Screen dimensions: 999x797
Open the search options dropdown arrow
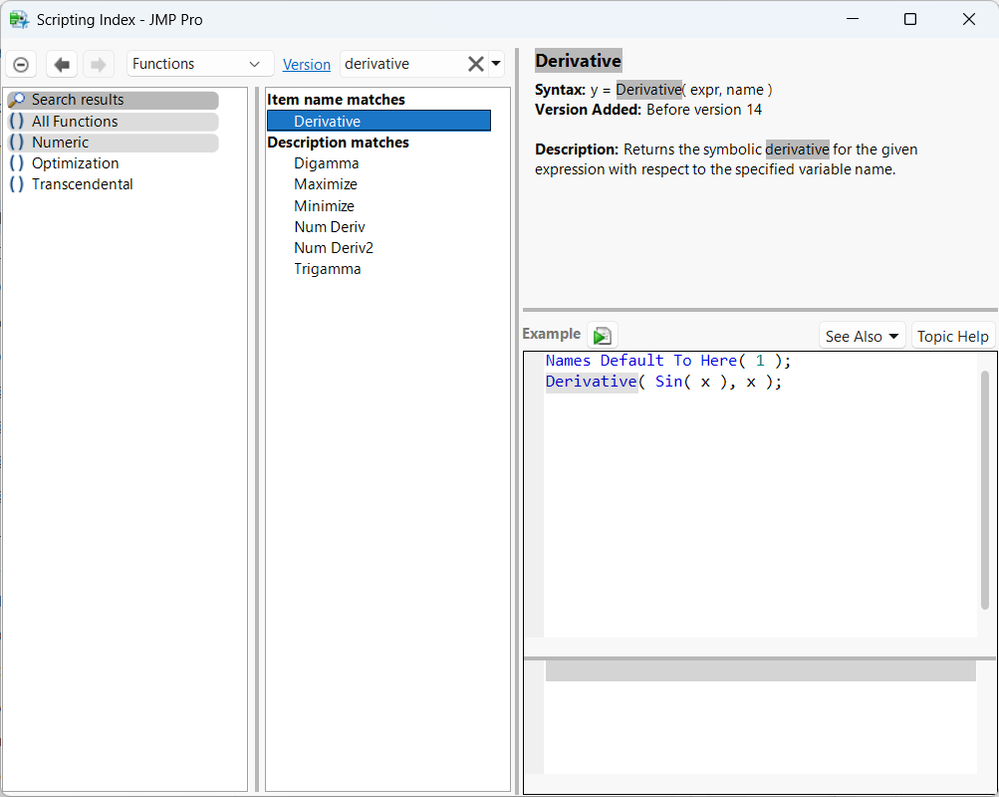[496, 64]
